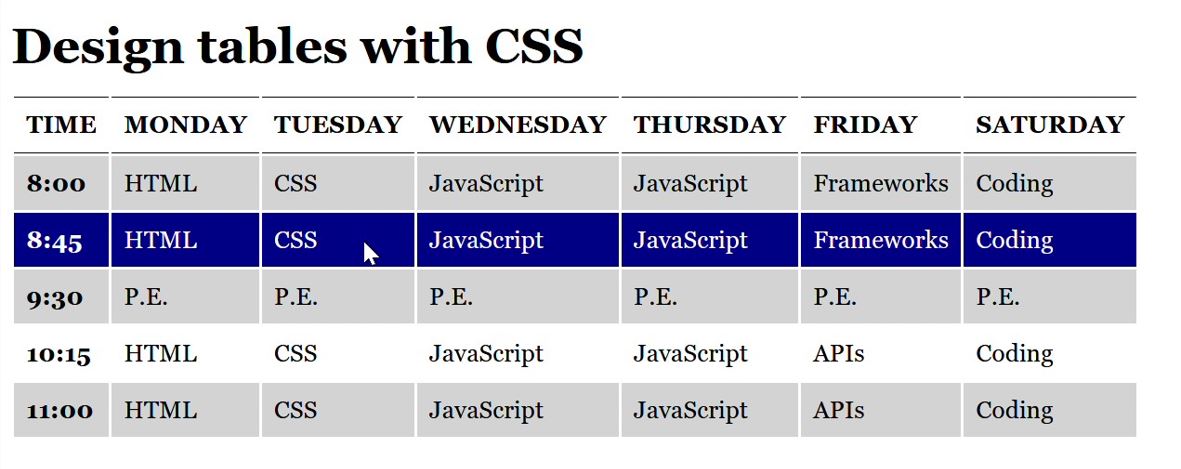Select Tuesday's CSS cell at 8:00
This screenshot has height=469, width=1181.
tap(295, 184)
